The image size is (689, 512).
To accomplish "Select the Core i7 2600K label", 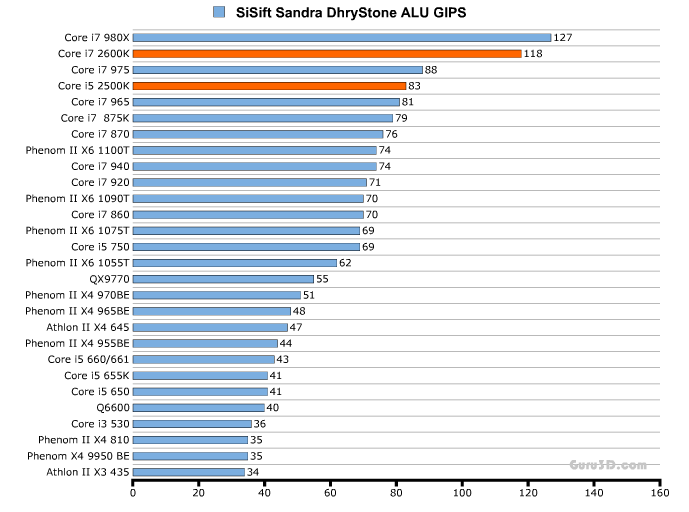I will 94,54.
